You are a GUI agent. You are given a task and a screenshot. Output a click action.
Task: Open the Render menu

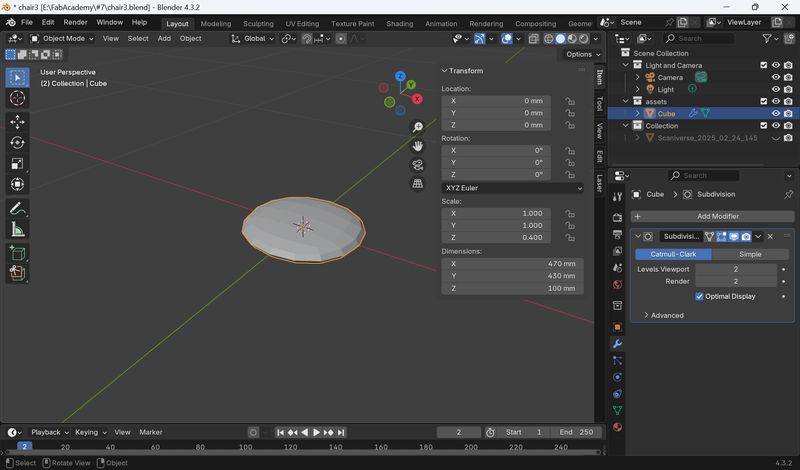(76, 22)
